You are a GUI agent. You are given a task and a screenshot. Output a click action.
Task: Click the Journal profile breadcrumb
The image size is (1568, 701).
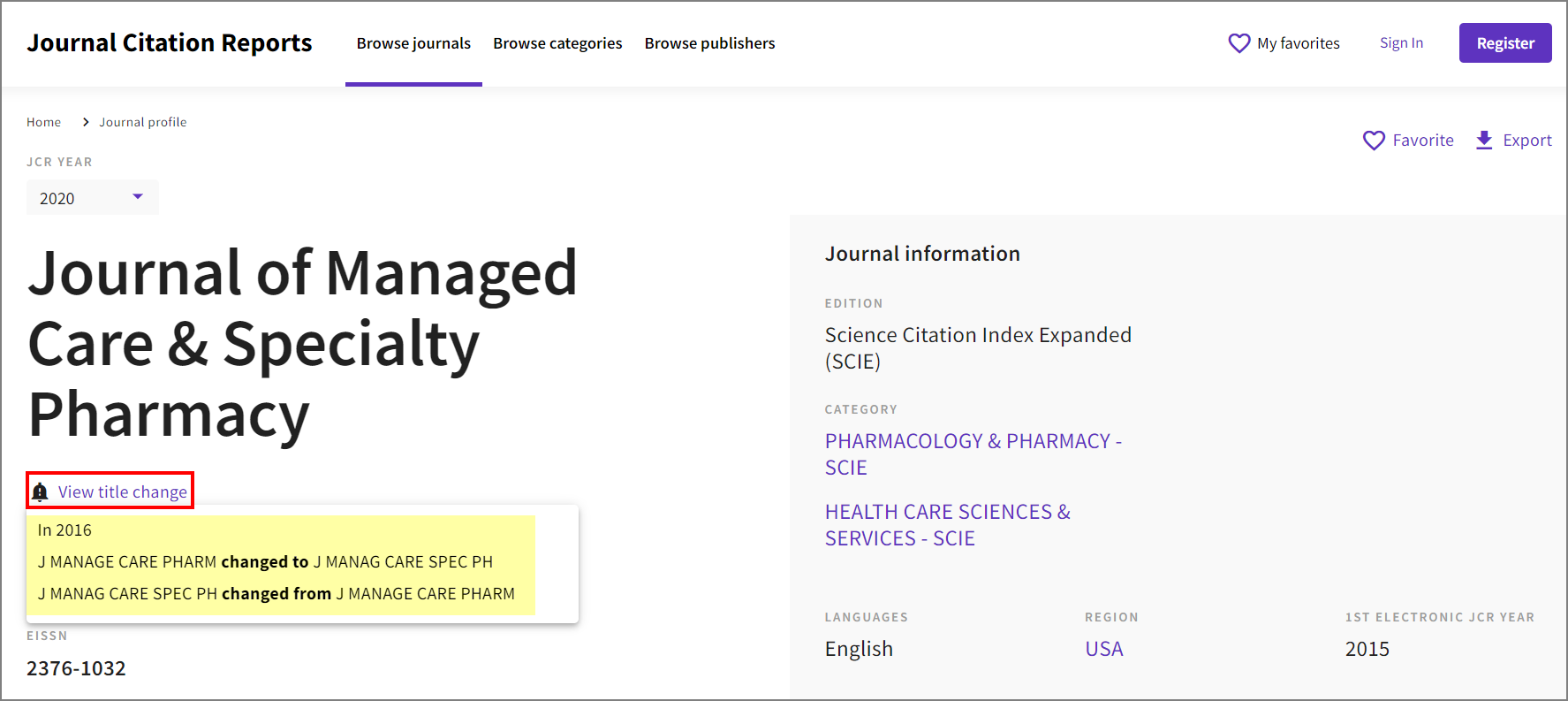coord(143,122)
